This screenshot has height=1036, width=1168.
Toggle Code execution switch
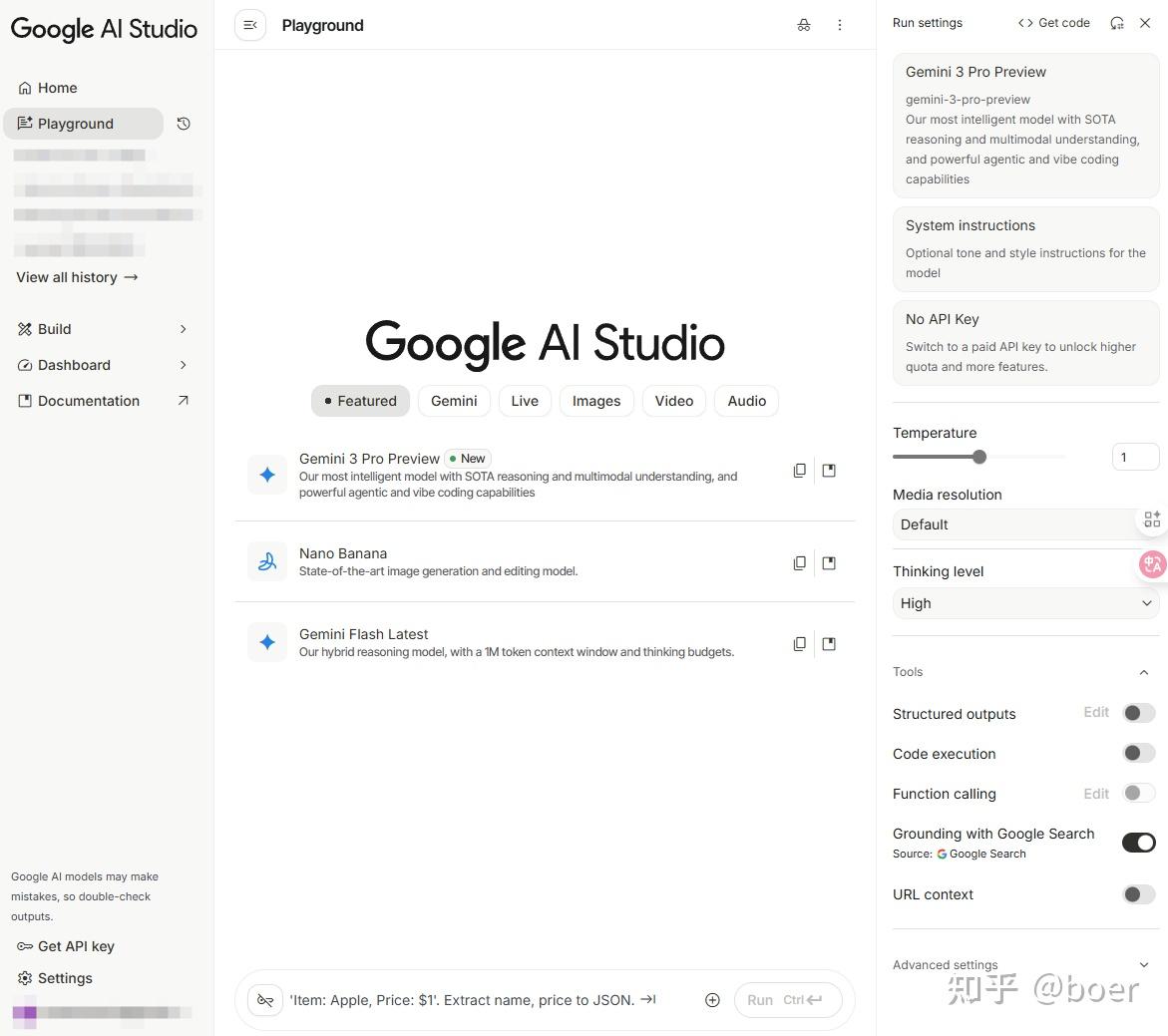(x=1139, y=753)
